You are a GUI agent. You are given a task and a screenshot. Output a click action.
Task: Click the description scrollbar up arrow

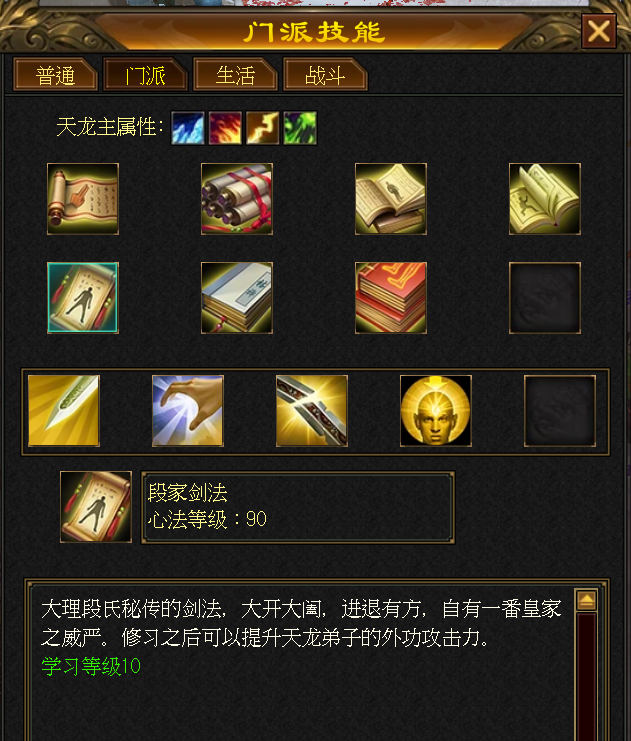click(x=586, y=600)
